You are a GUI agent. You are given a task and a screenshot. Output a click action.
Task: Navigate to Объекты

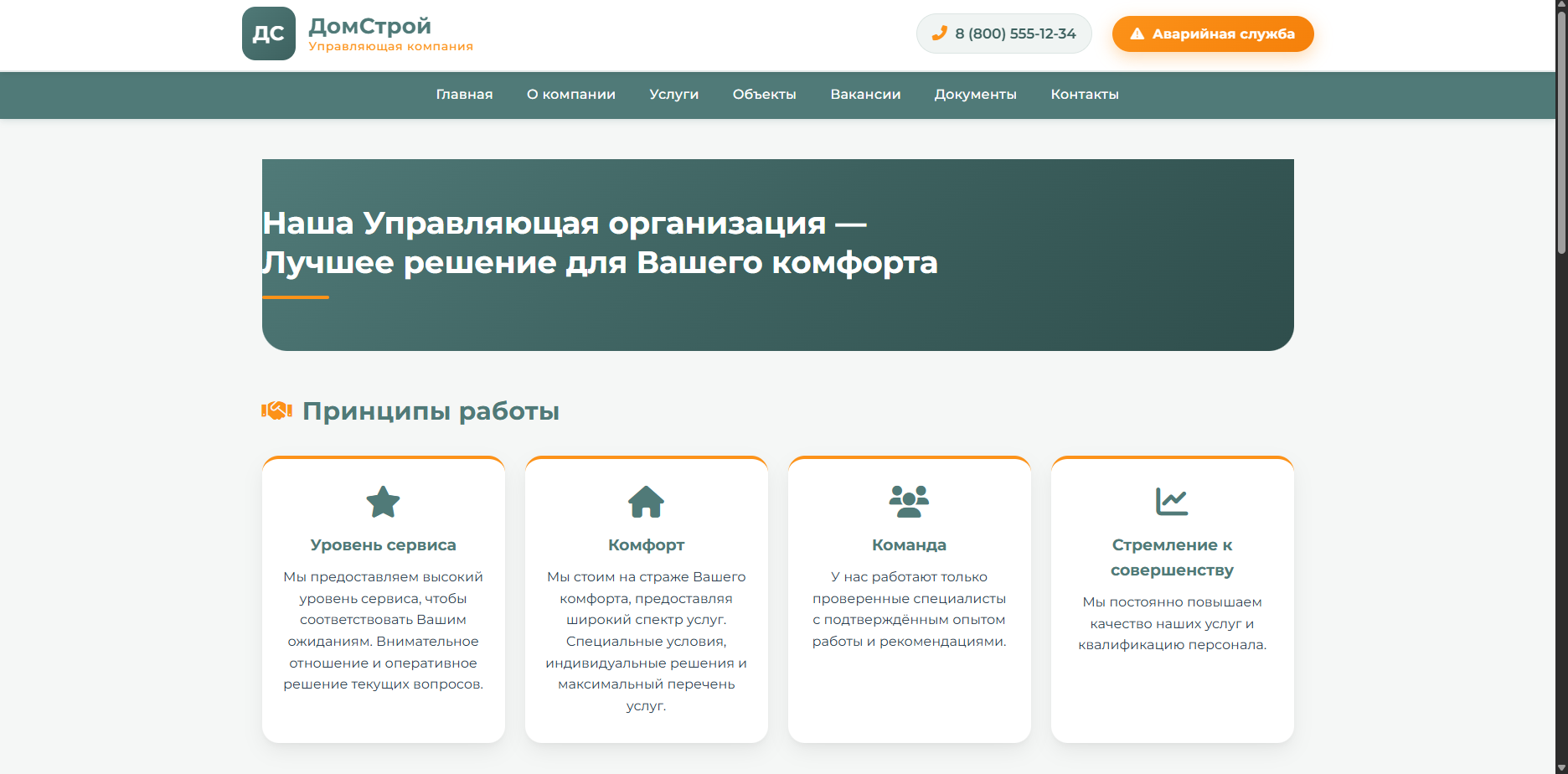pos(765,95)
